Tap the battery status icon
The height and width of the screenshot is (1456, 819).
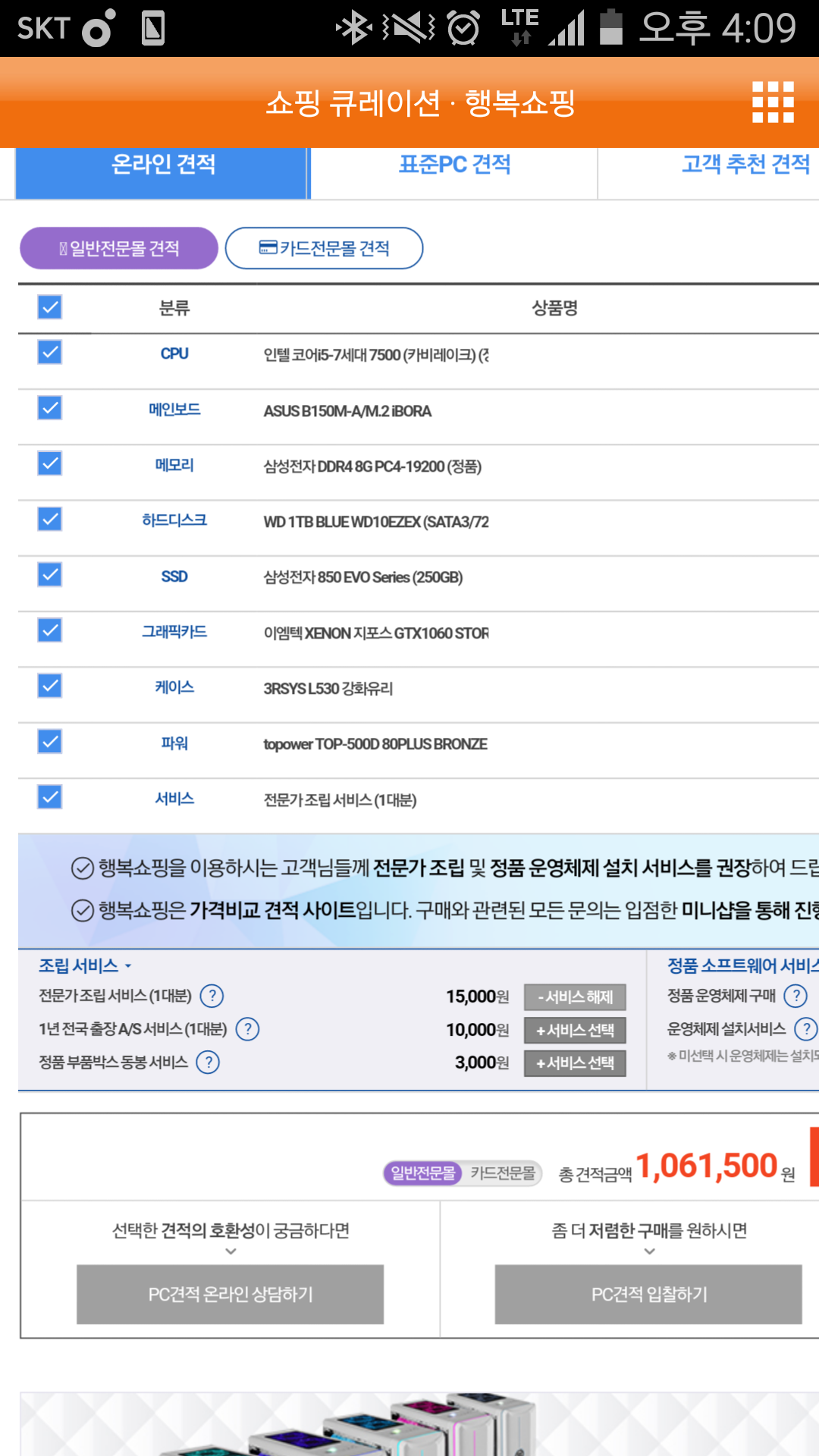point(611,27)
